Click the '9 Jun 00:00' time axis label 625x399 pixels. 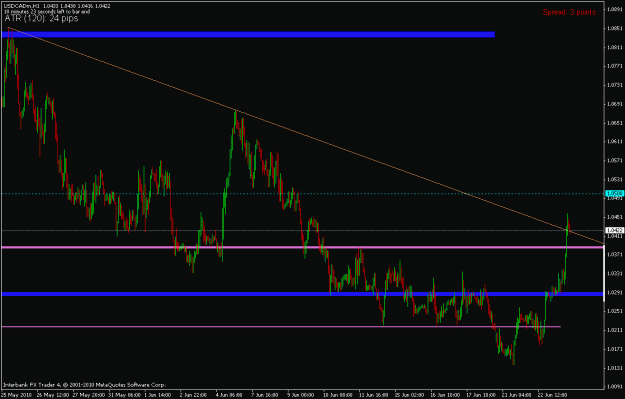tap(301, 395)
